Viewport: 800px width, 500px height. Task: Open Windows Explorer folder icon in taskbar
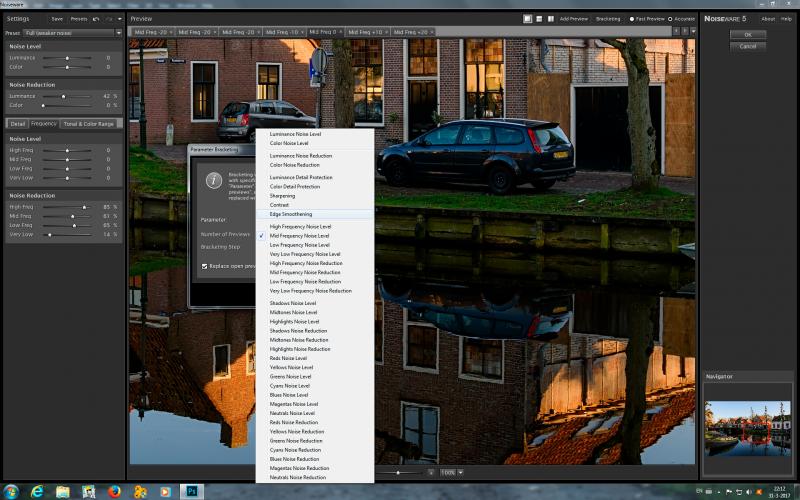pos(63,491)
